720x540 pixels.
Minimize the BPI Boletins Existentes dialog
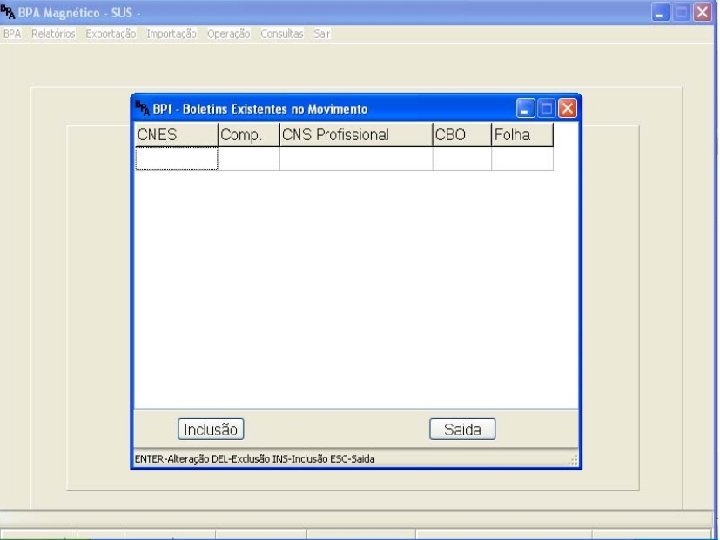(x=525, y=109)
